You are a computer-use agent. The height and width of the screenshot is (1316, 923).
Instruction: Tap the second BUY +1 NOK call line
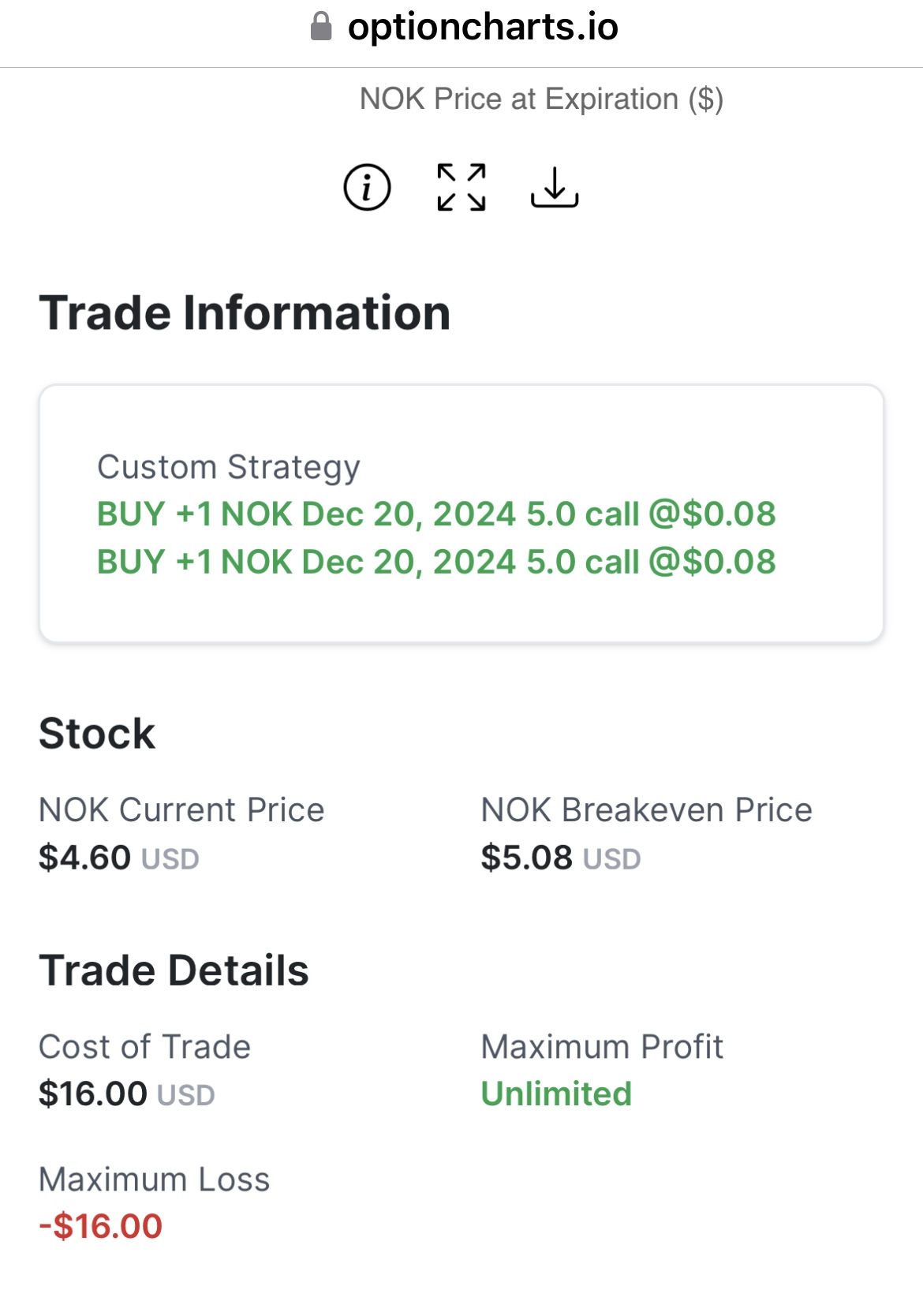tap(436, 563)
